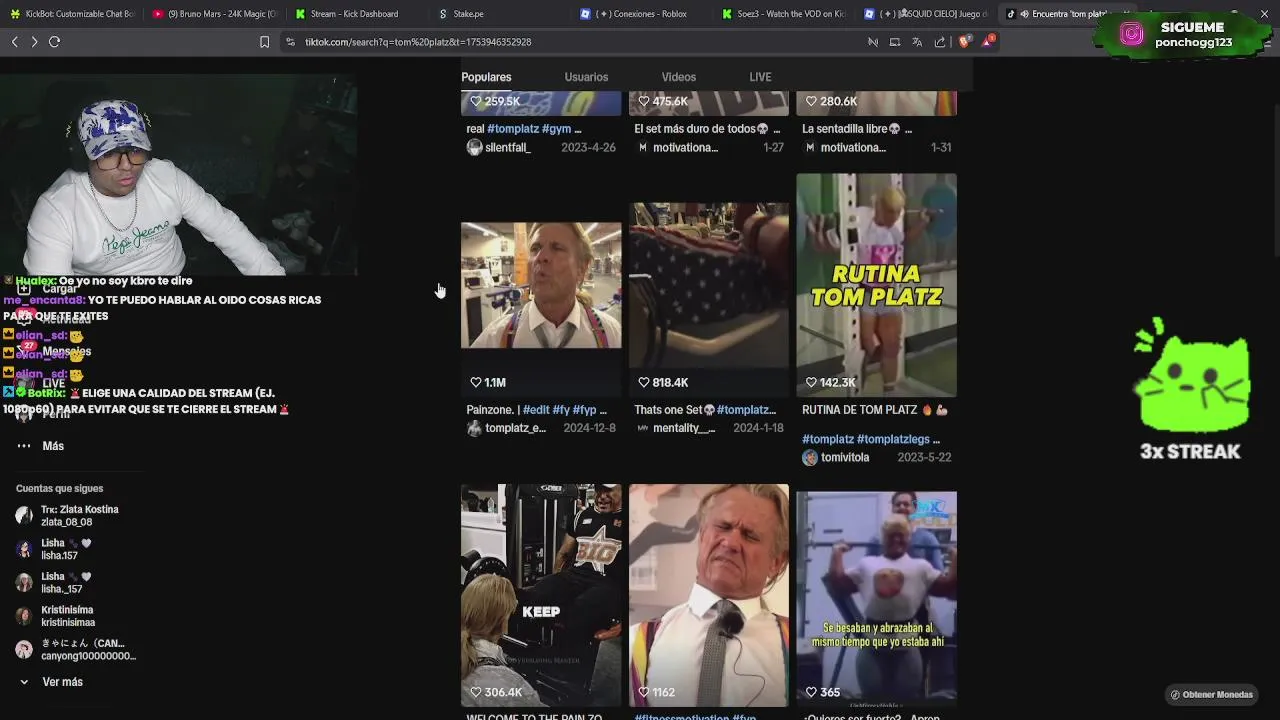Switch to Stream - Kick Dashboard browser tab

(356, 14)
